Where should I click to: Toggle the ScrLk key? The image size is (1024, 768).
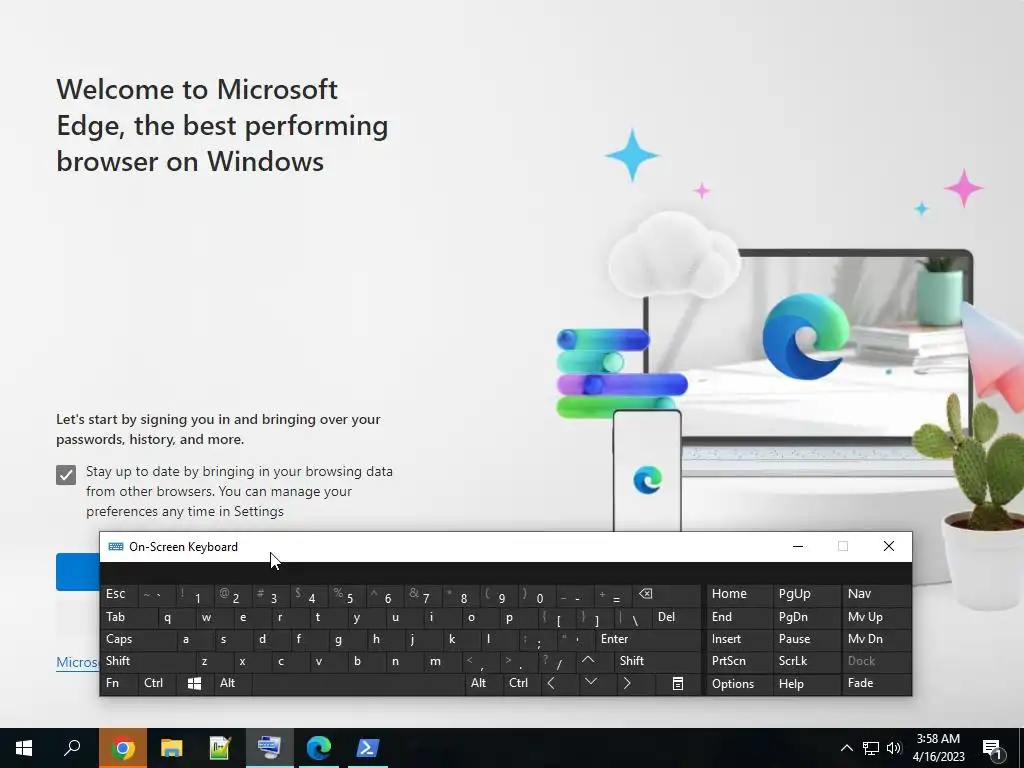coord(806,661)
